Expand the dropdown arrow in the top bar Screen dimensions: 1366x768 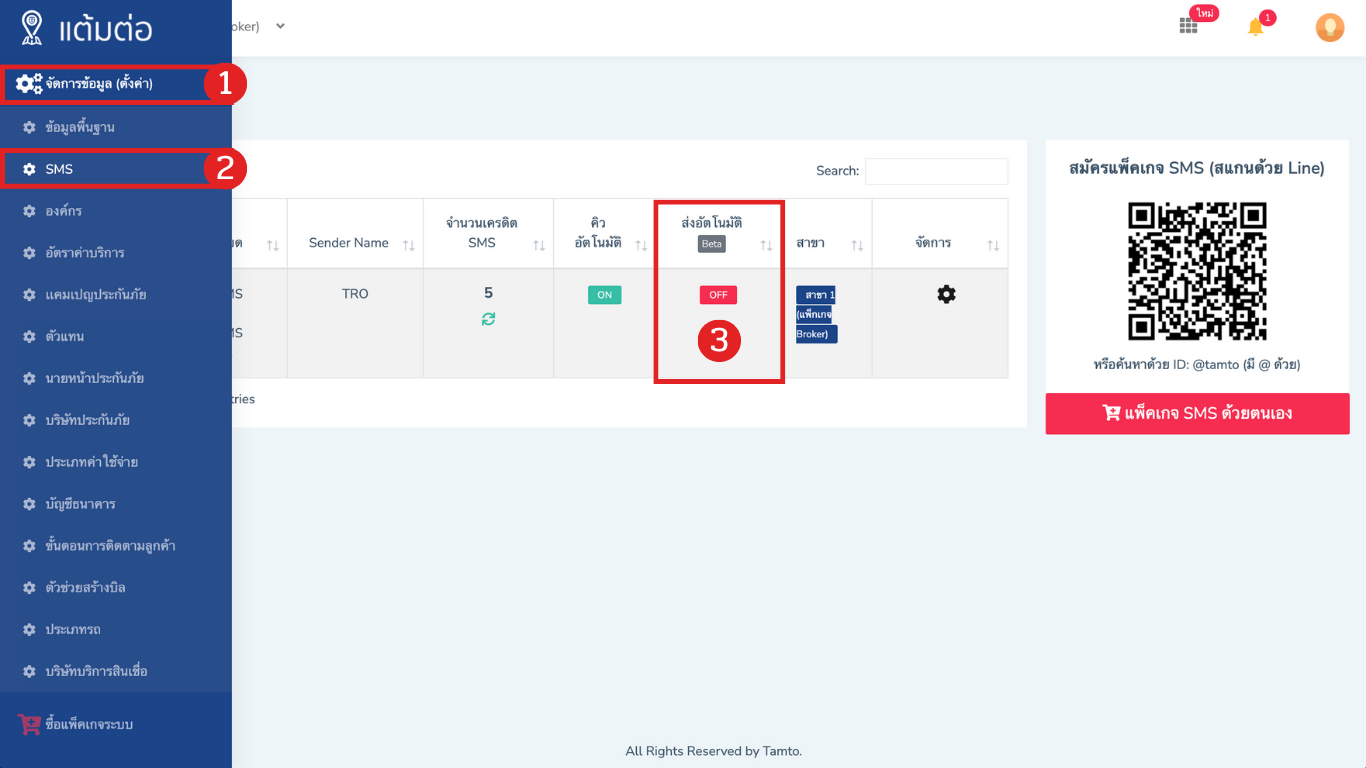coord(281,26)
